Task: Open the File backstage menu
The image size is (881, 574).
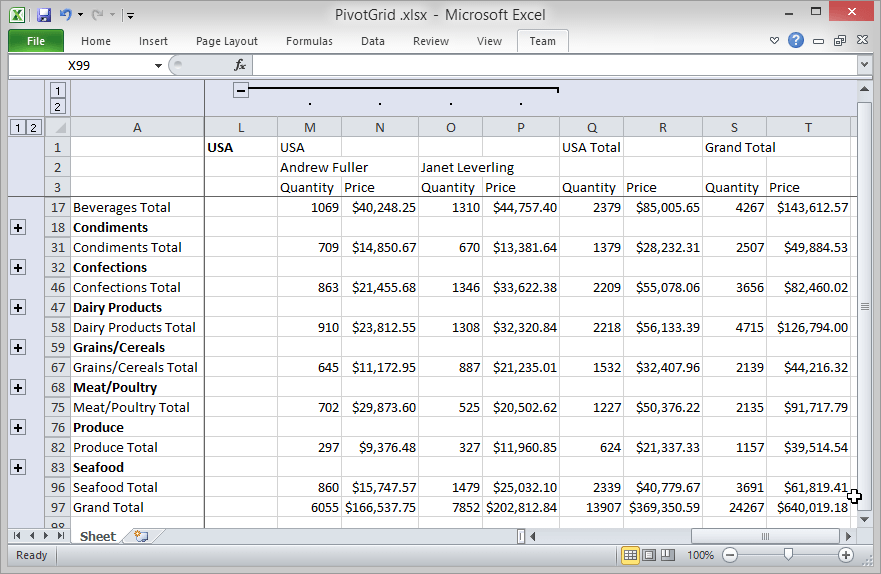Action: point(36,41)
